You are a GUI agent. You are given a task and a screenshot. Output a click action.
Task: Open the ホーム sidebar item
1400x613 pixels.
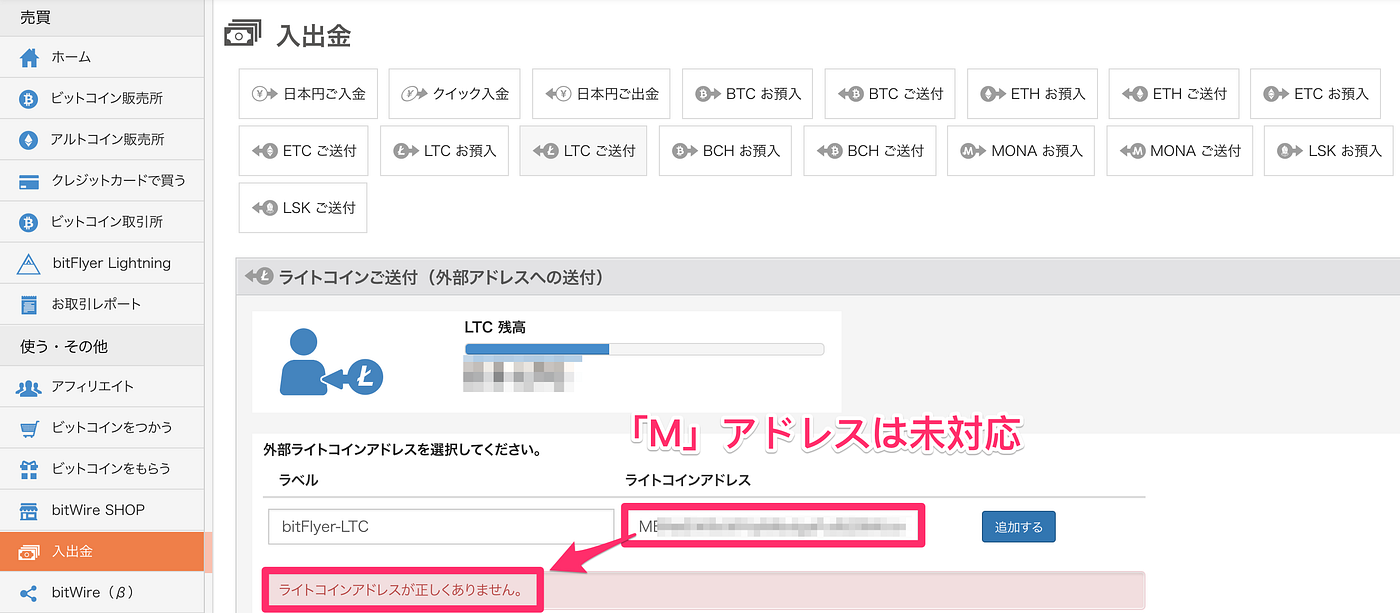point(102,57)
